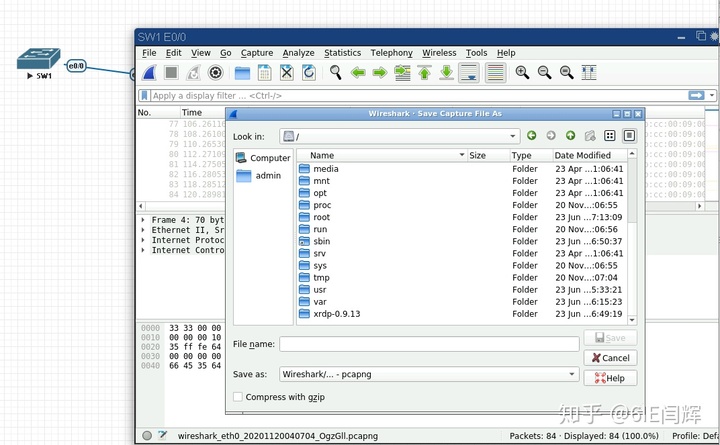This screenshot has height=445, width=720.
Task: Restart the current capture
Action: click(x=193, y=73)
